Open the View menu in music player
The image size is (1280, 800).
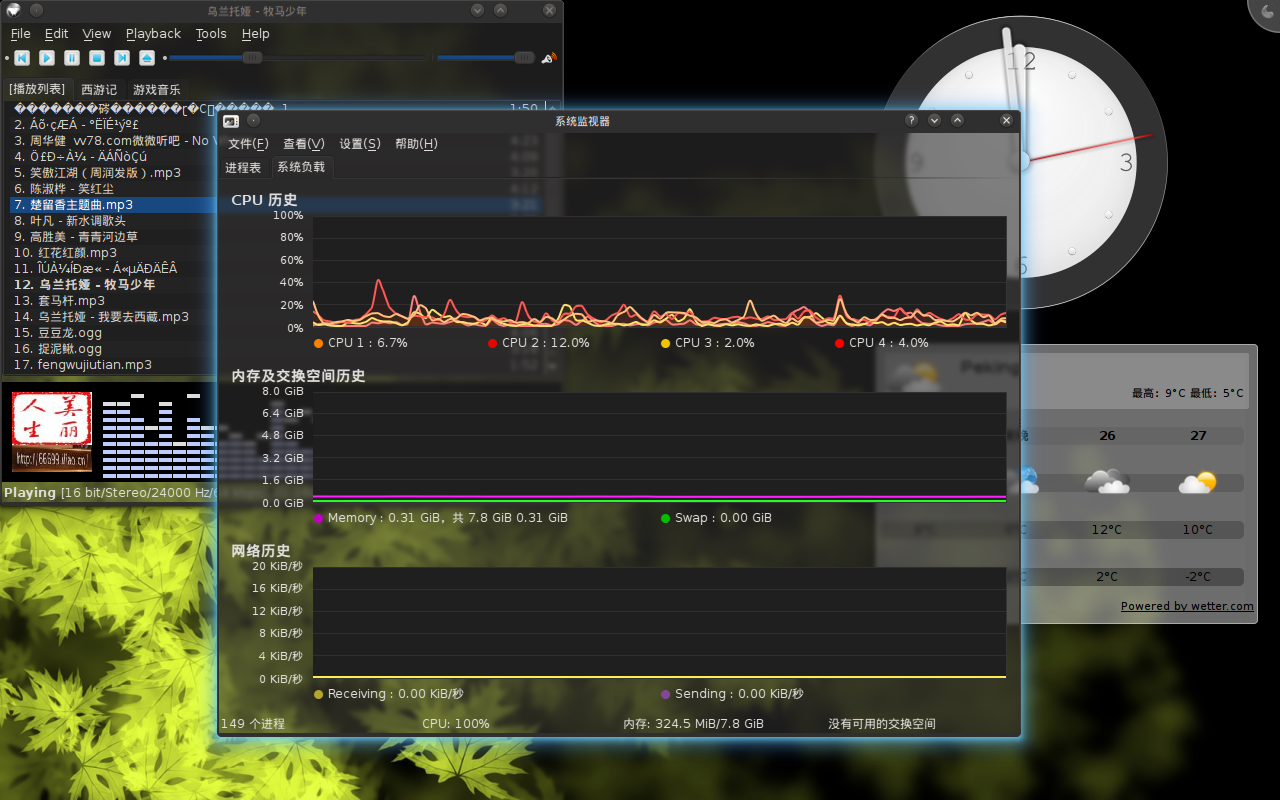point(97,34)
